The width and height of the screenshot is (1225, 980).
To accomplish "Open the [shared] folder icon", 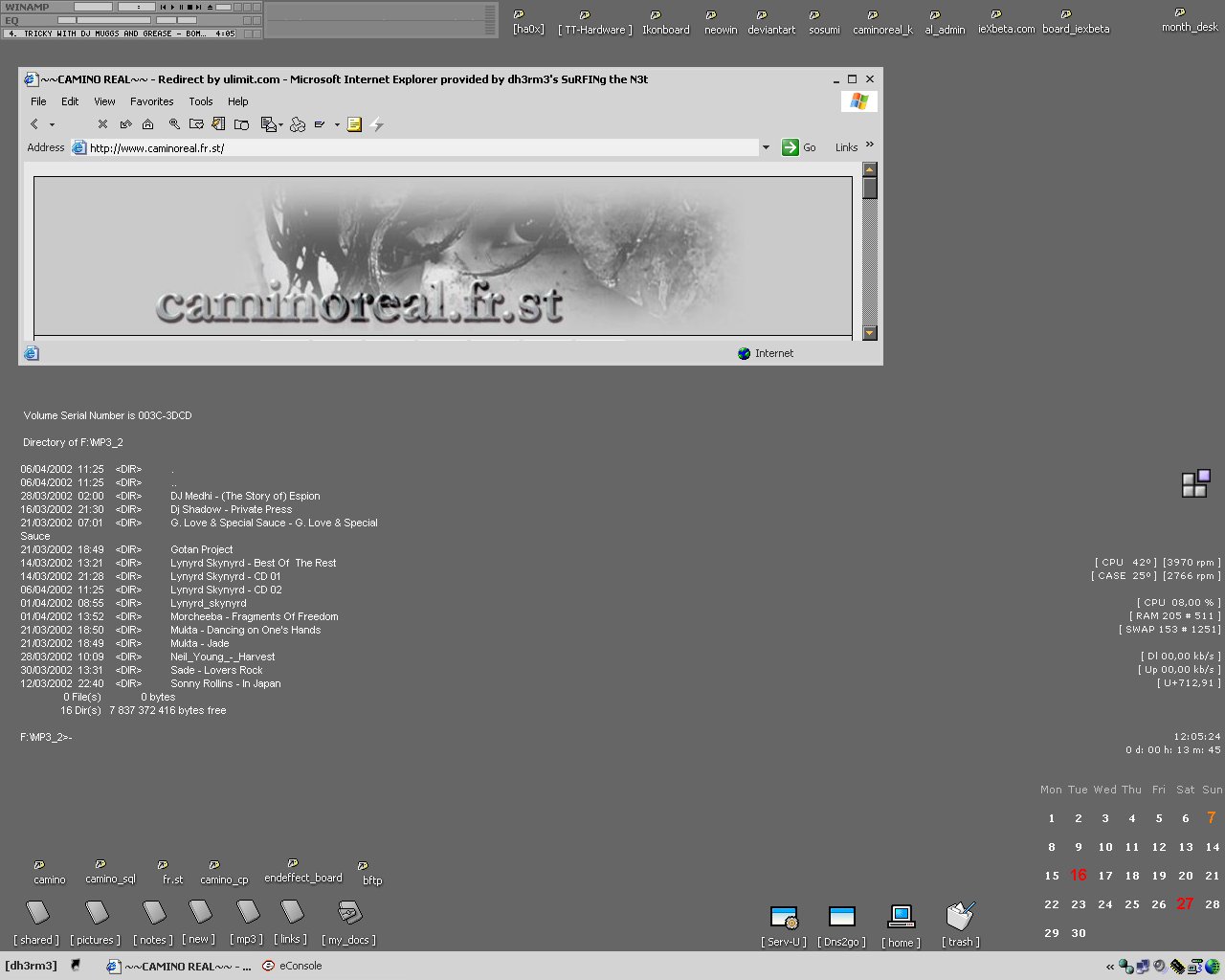I will pos(36,924).
